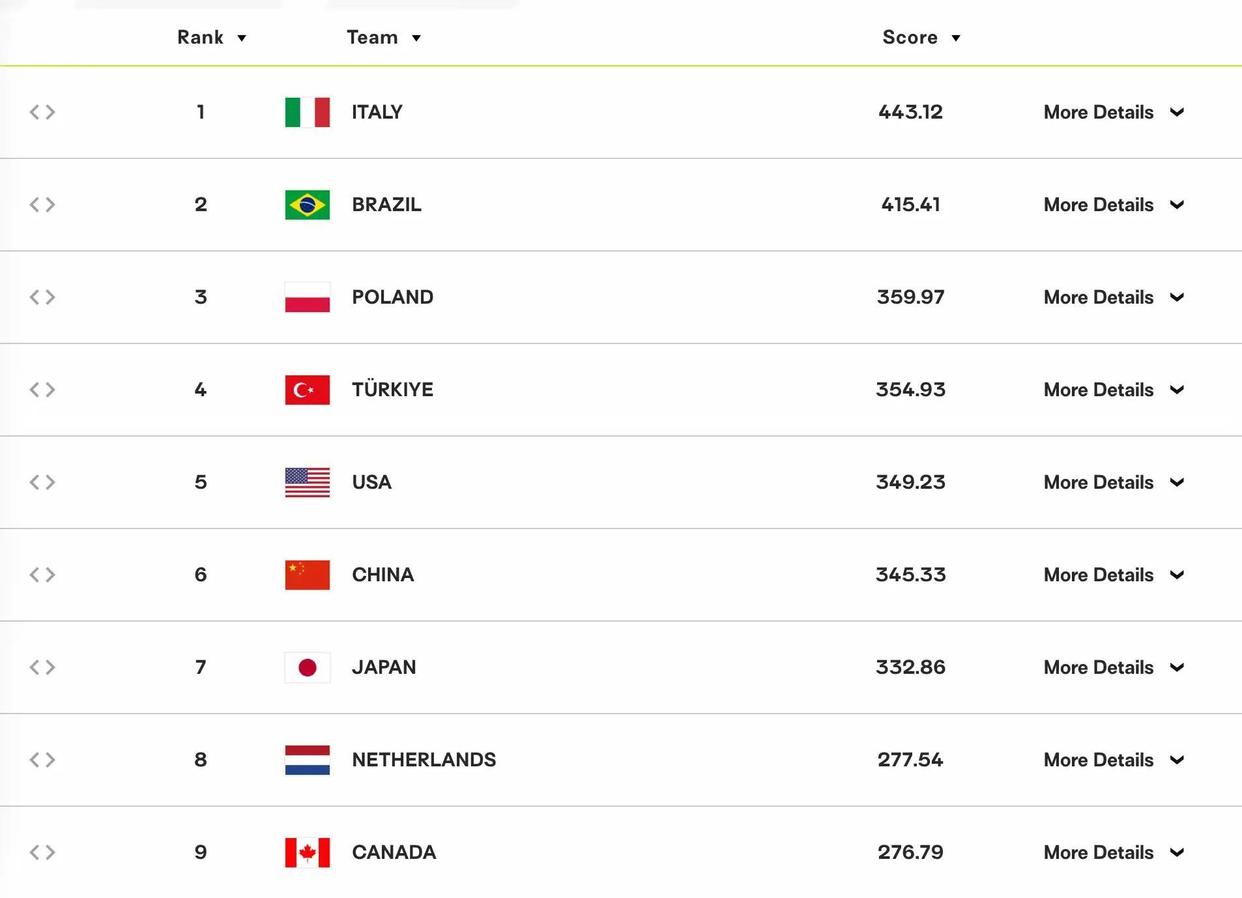Click the angle brackets icon beside USA
This screenshot has width=1242, height=898.
[42, 482]
